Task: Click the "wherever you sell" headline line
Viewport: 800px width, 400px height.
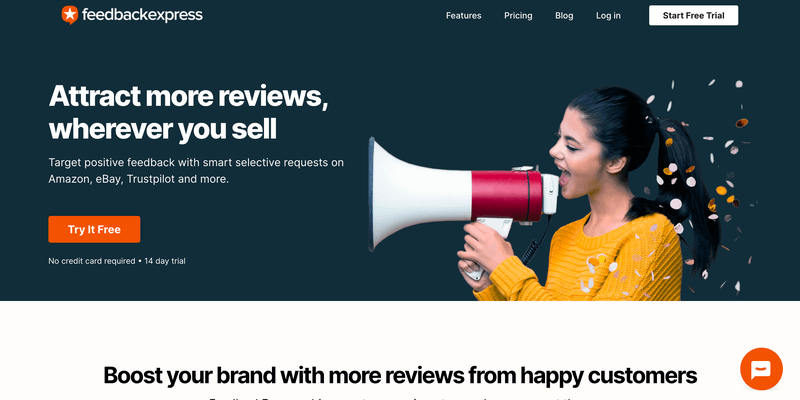Action: click(x=162, y=129)
